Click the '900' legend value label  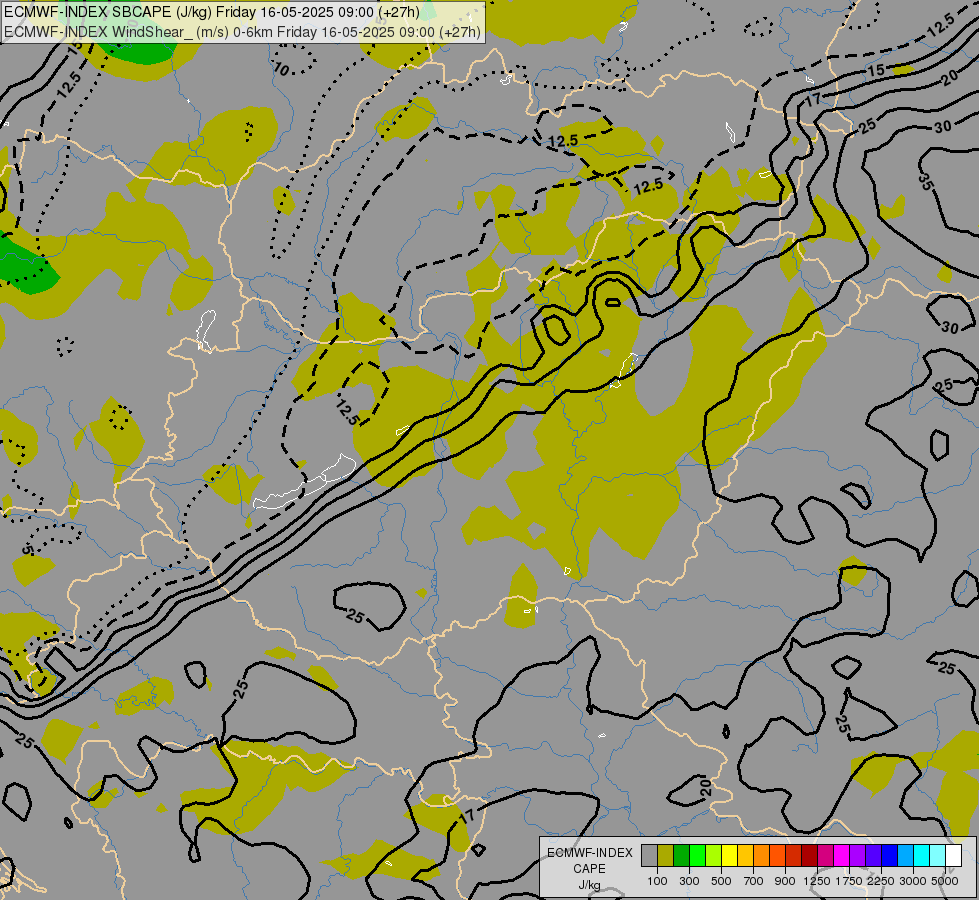[x=785, y=881]
